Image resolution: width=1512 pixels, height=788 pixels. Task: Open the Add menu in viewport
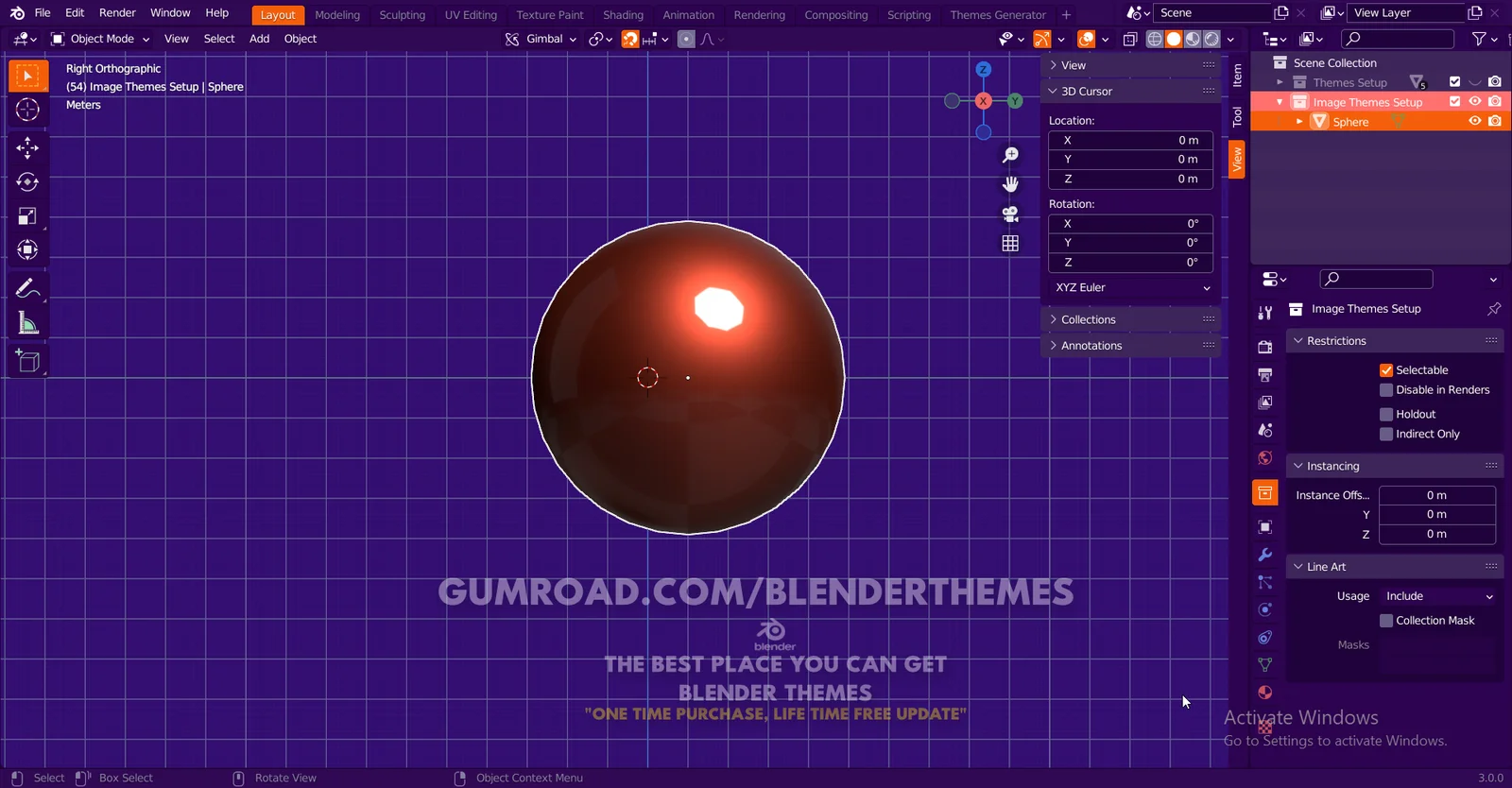click(260, 39)
